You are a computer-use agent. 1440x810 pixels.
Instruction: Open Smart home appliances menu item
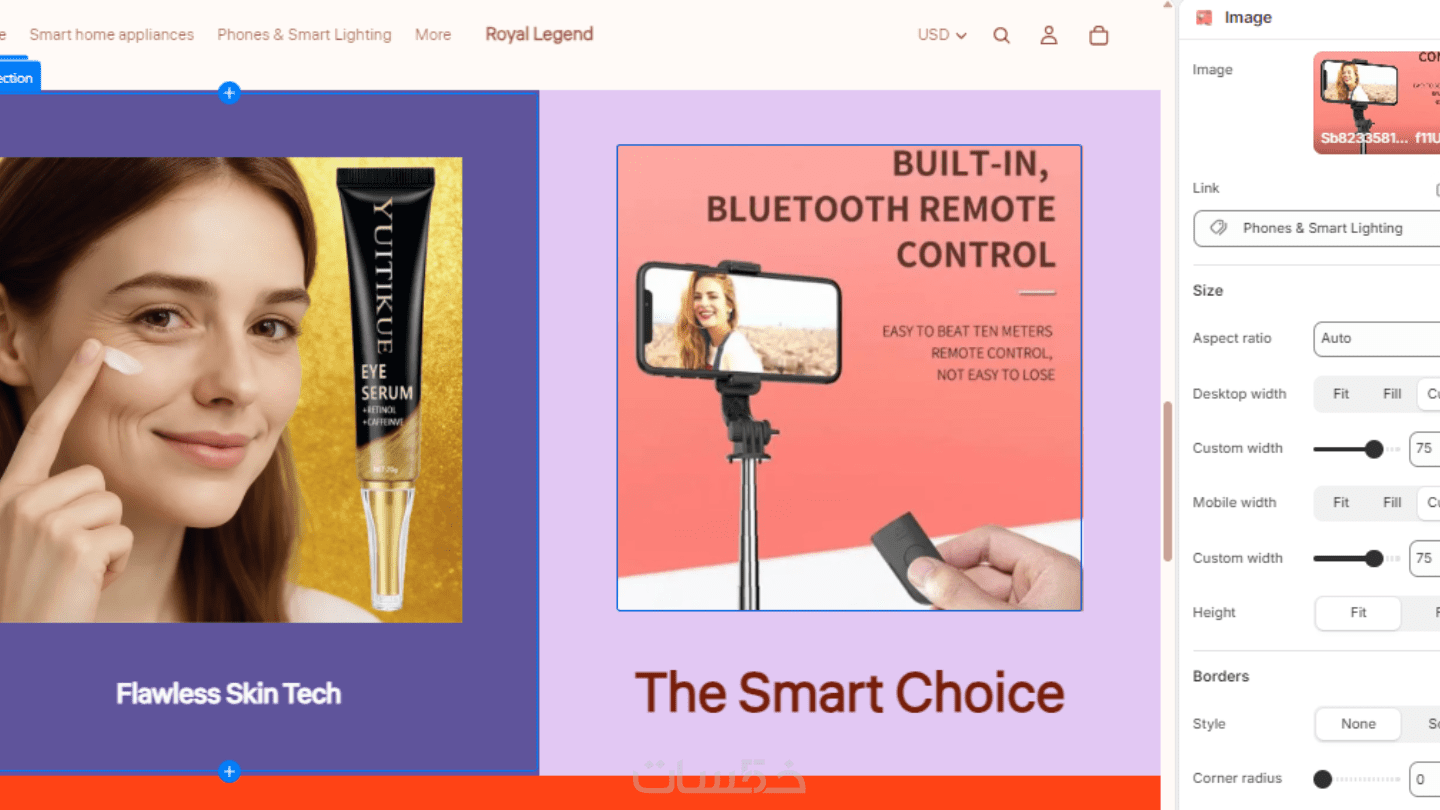click(x=112, y=35)
